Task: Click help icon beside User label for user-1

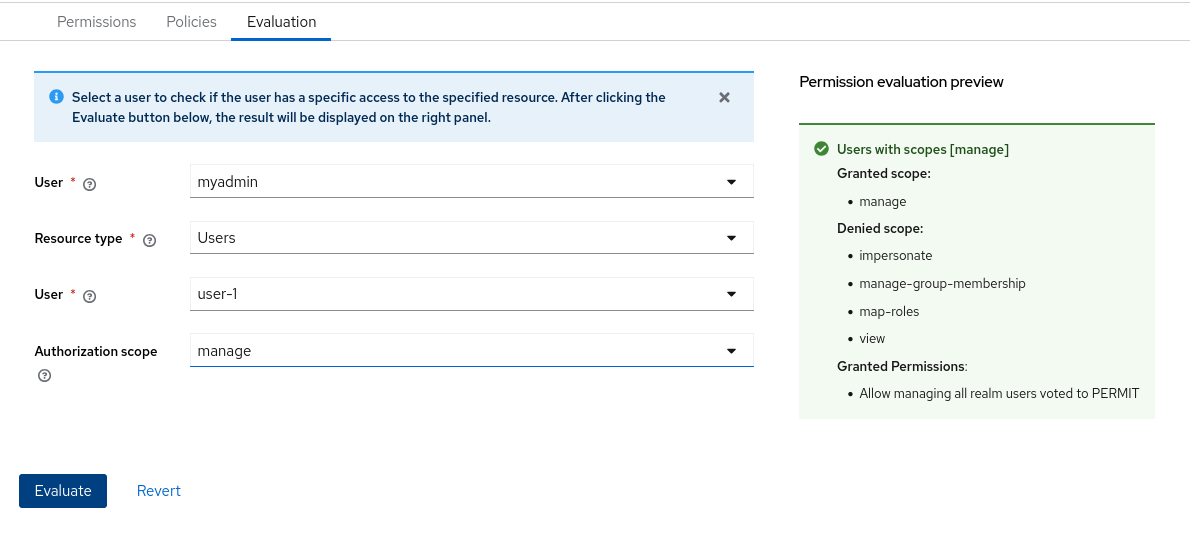Action: tap(90, 296)
